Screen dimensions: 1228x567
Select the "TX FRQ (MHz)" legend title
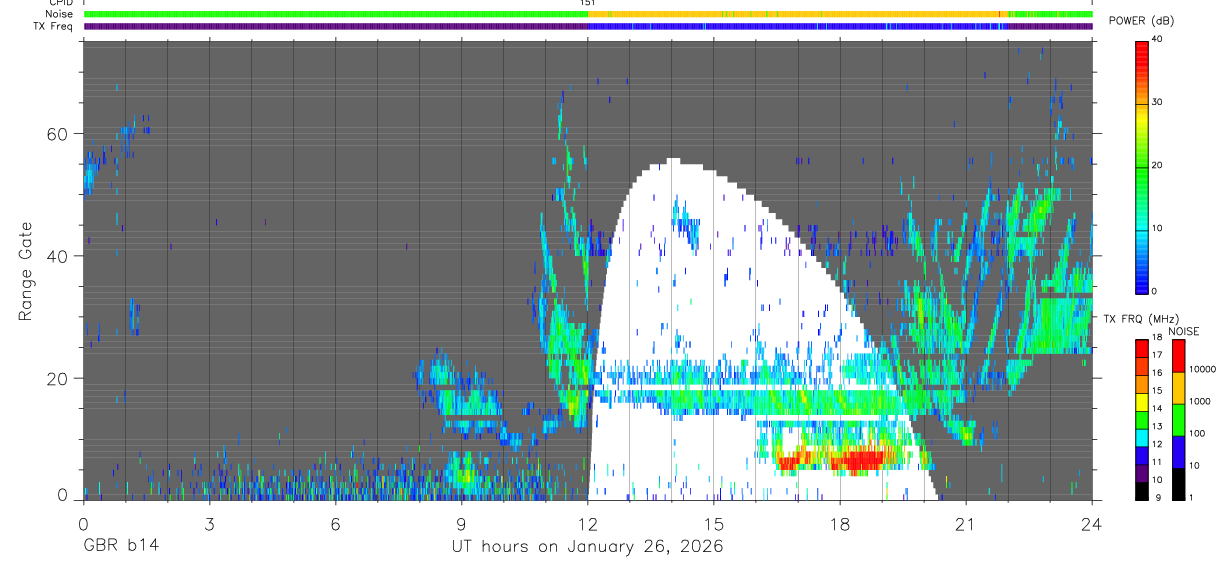coord(1141,319)
